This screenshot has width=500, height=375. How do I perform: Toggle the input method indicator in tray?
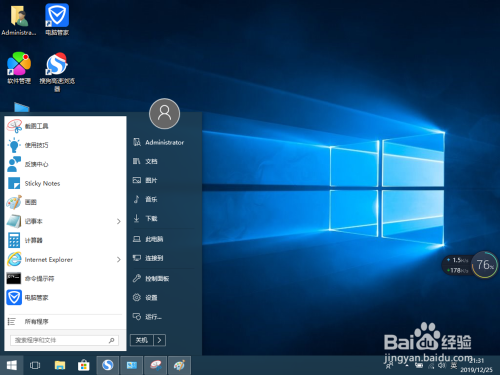tap(454, 366)
